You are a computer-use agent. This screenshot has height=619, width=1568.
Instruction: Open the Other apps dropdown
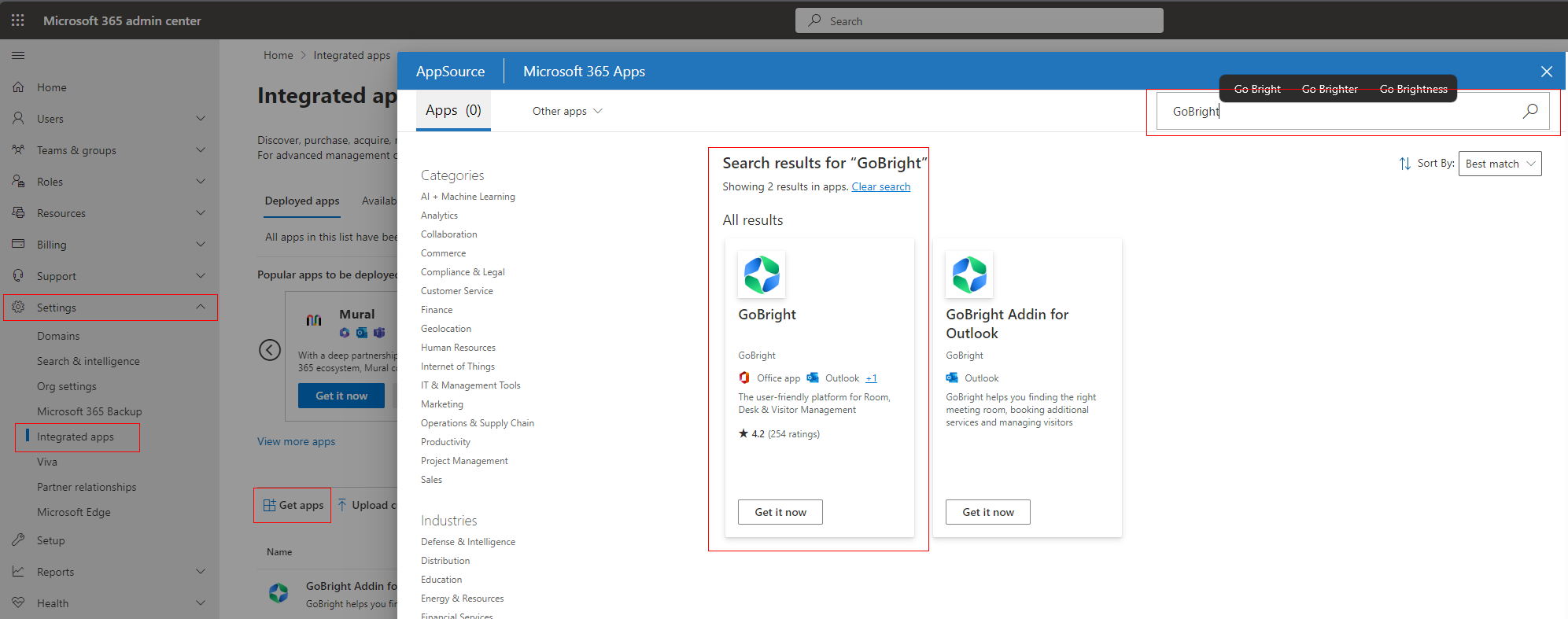click(x=566, y=111)
